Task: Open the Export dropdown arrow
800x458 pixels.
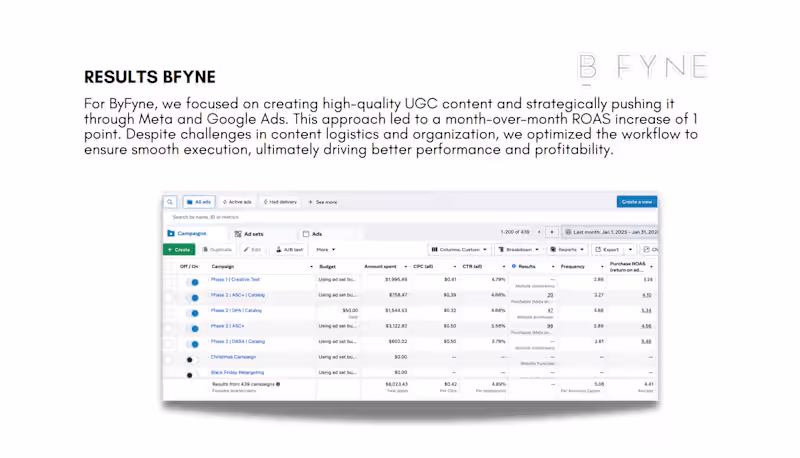Action: 630,250
